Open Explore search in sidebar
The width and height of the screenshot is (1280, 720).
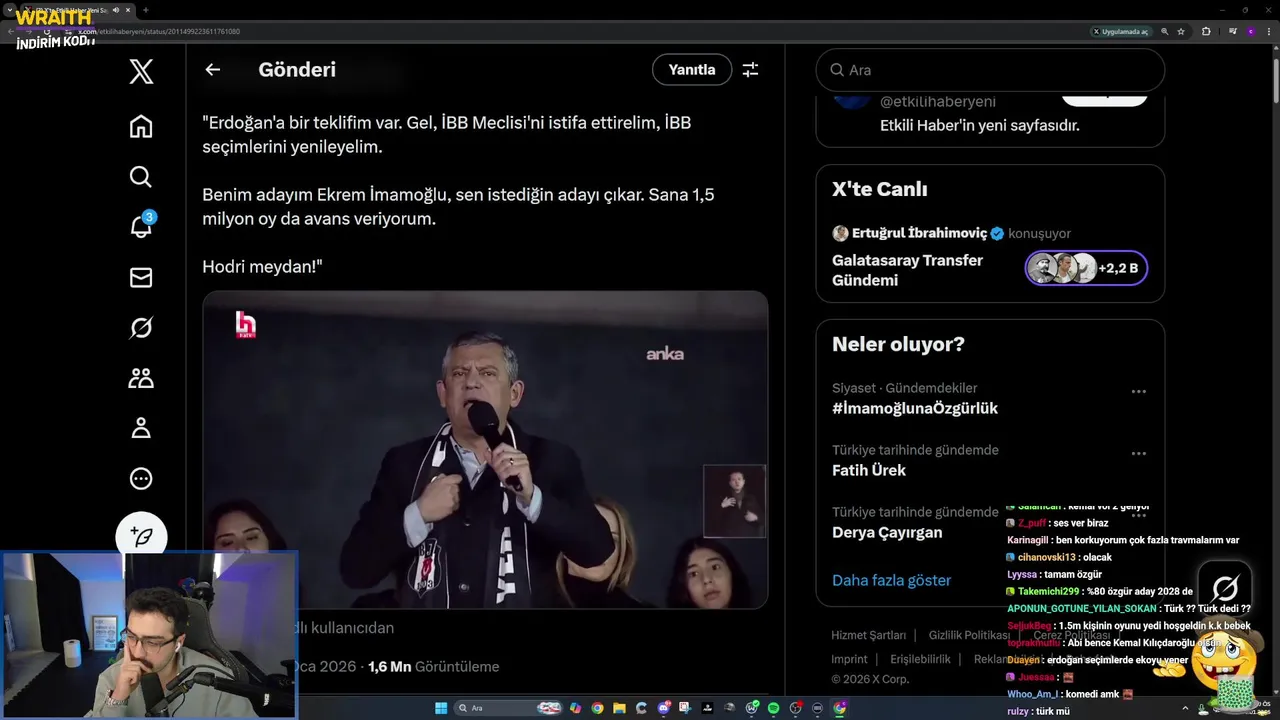click(141, 177)
